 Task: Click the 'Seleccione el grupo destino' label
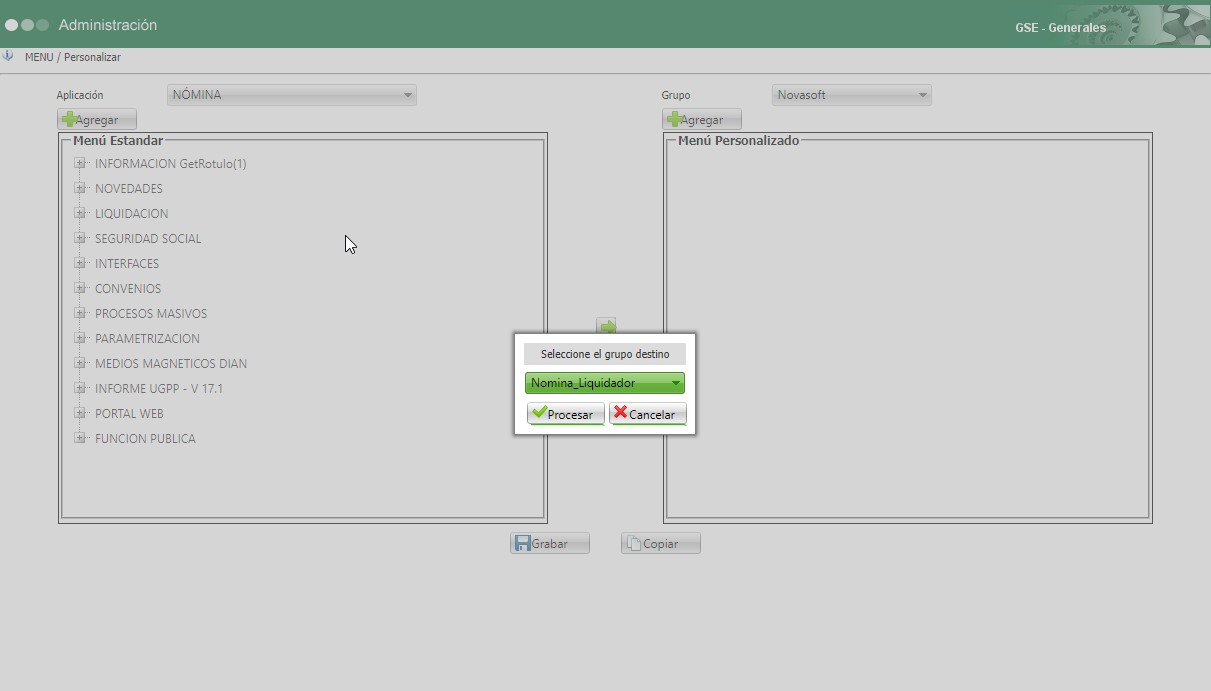click(605, 354)
